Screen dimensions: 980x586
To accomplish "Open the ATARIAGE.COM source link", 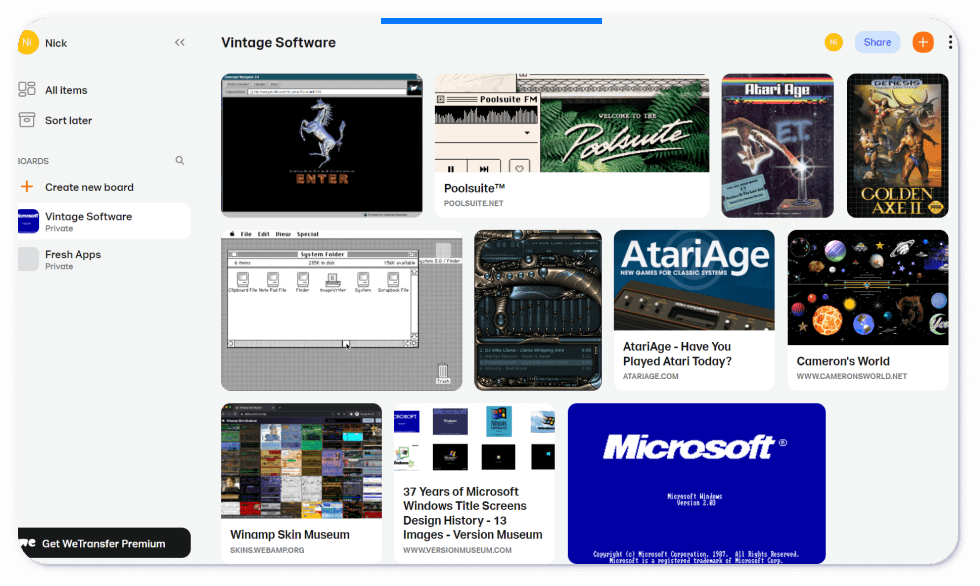I will [651, 376].
